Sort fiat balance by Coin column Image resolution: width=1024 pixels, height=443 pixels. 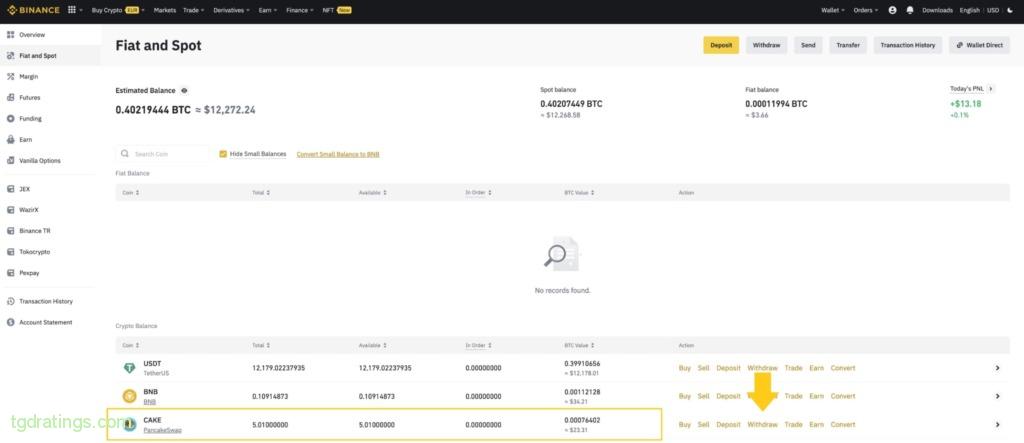point(131,193)
